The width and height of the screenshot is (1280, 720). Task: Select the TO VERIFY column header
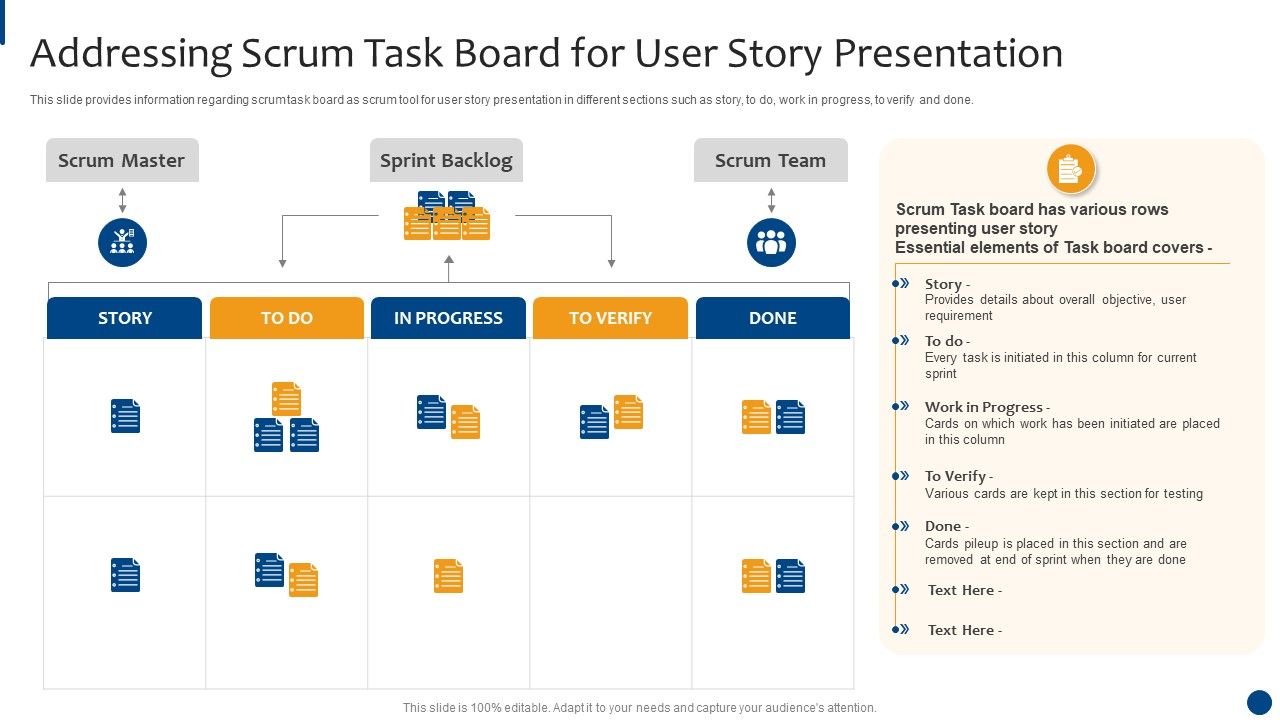(610, 318)
